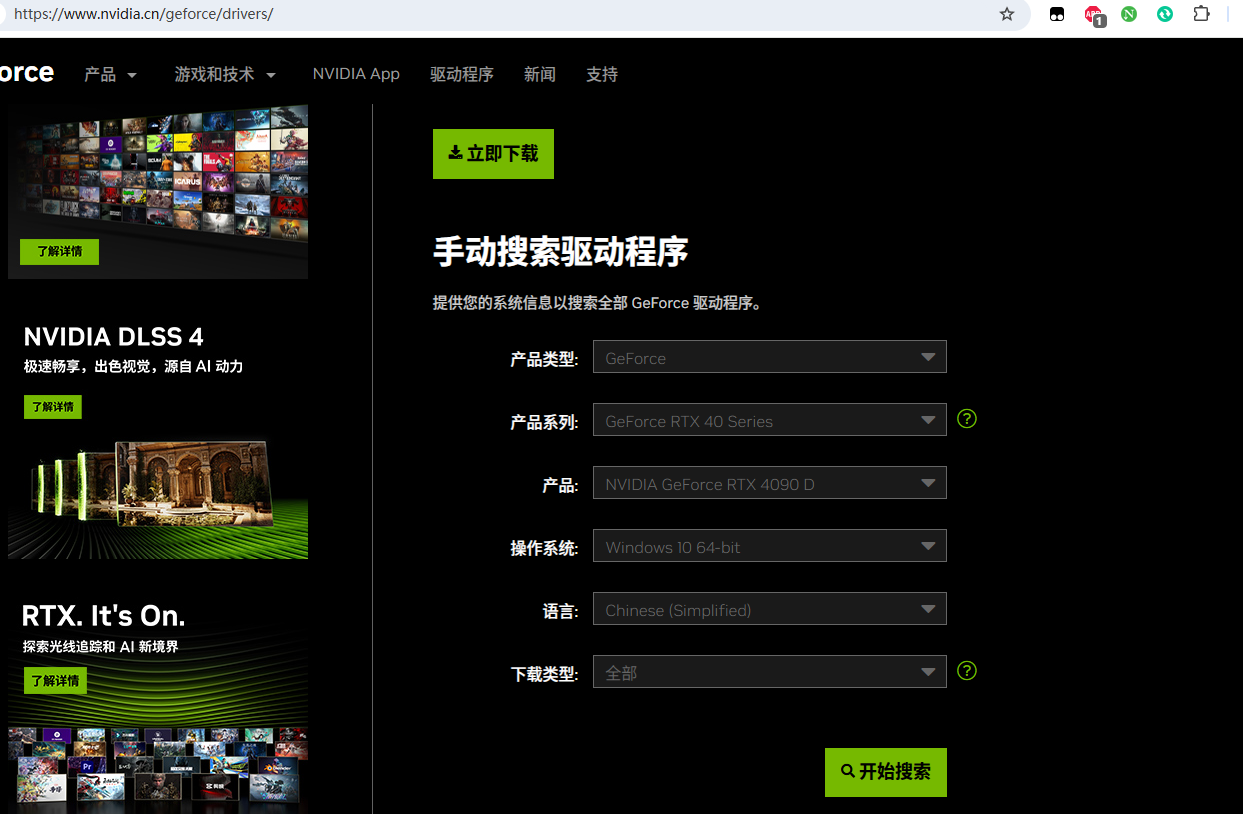1243x814 pixels.
Task: Open the 下载类型 dropdown showing 全部
Action: [769, 672]
